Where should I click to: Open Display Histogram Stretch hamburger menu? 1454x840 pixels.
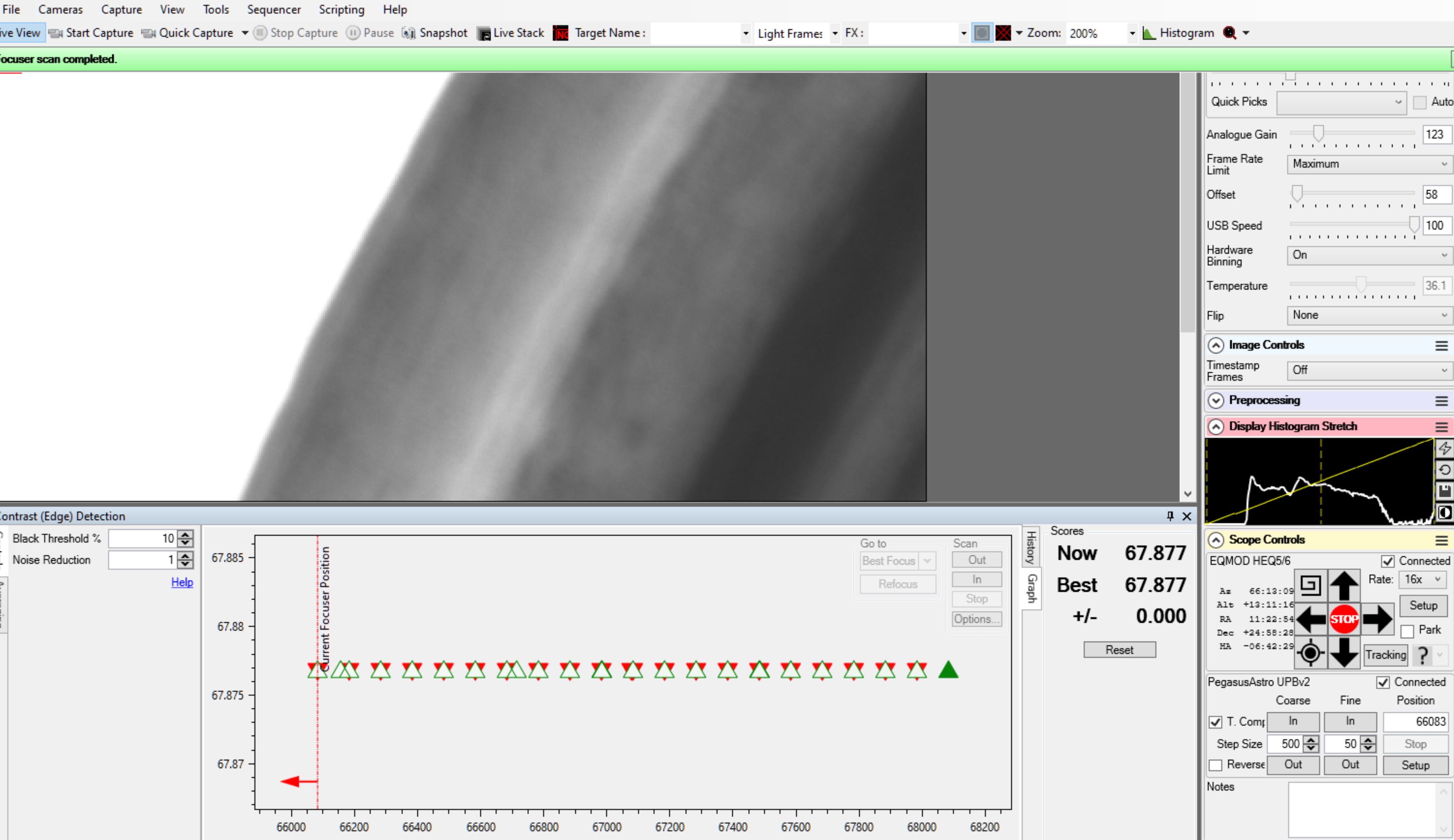[x=1441, y=427]
